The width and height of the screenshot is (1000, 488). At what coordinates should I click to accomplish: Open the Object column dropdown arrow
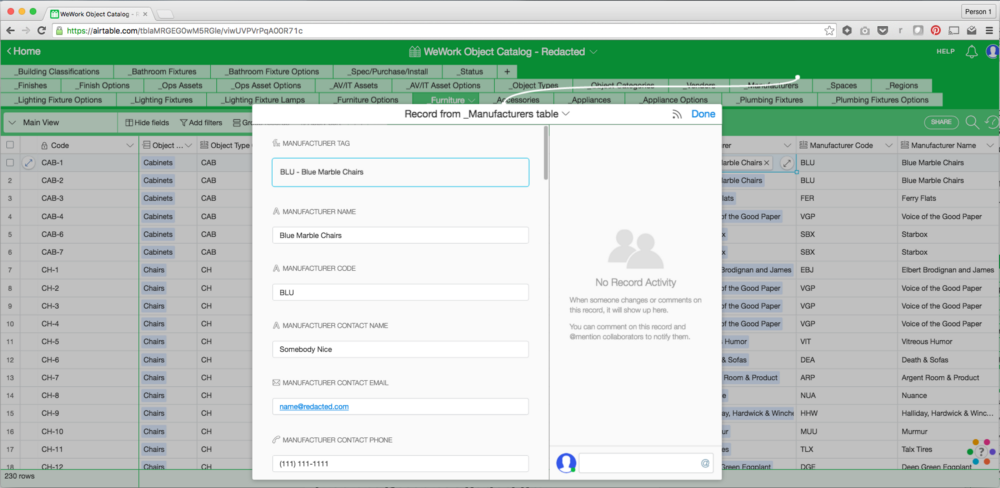pyautogui.click(x=188, y=145)
